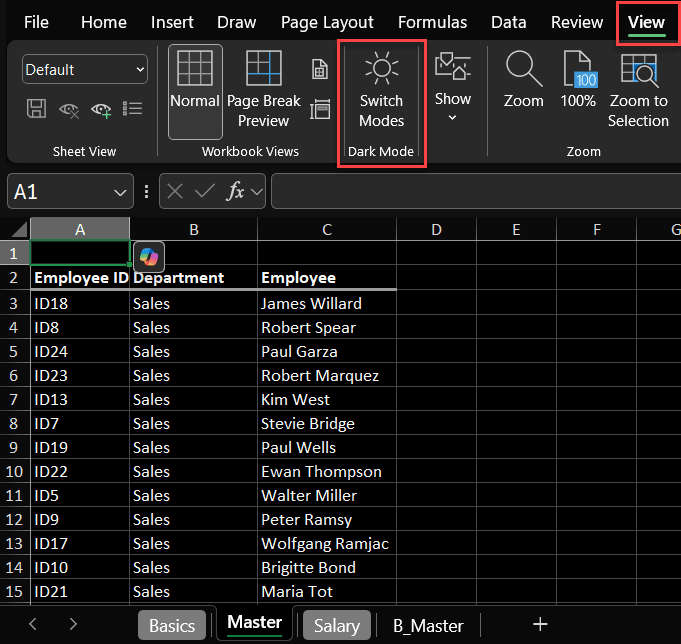Click Zoom to Selection
This screenshot has width=681, height=644.
coord(638,90)
